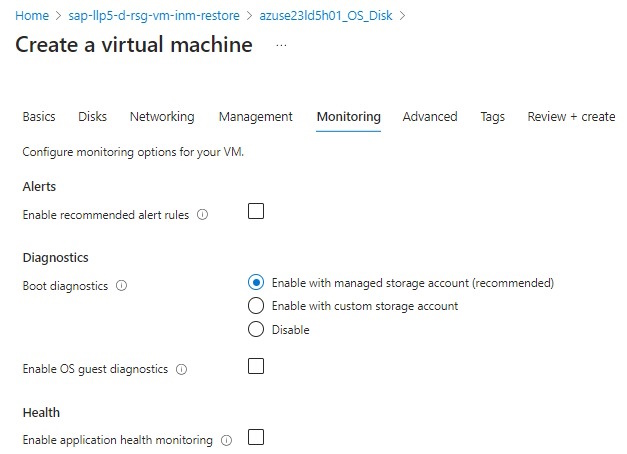This screenshot has height=454, width=627.
Task: Navigate to Home breadcrumb link
Action: [32, 16]
